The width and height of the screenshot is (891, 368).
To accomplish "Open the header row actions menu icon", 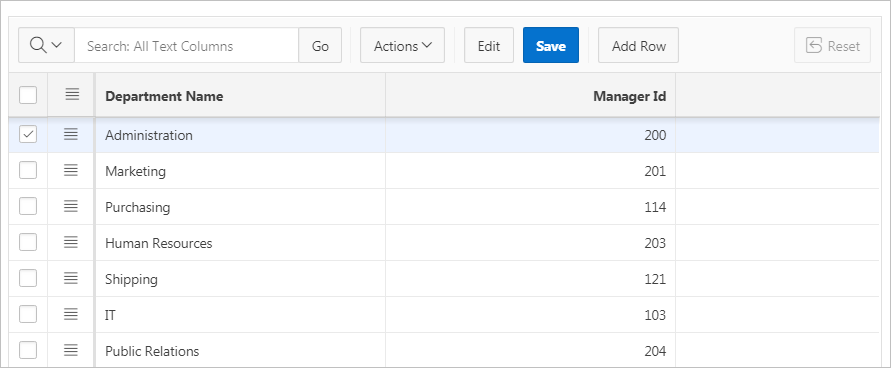I will [x=72, y=95].
